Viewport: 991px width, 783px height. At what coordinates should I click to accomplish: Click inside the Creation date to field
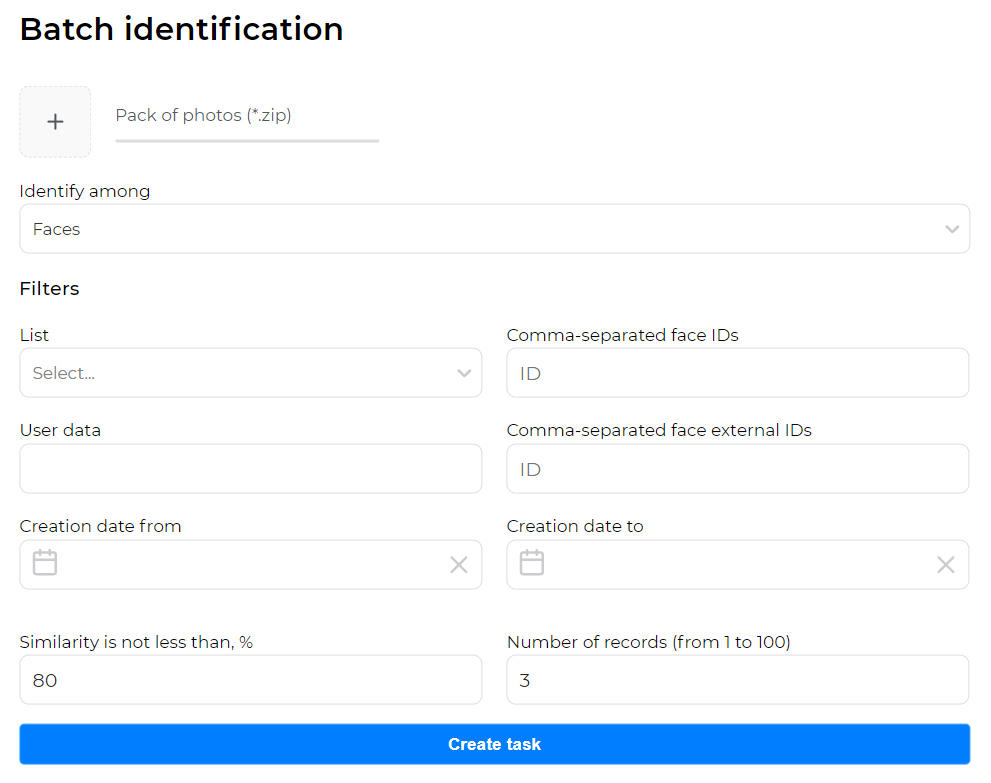coord(737,565)
